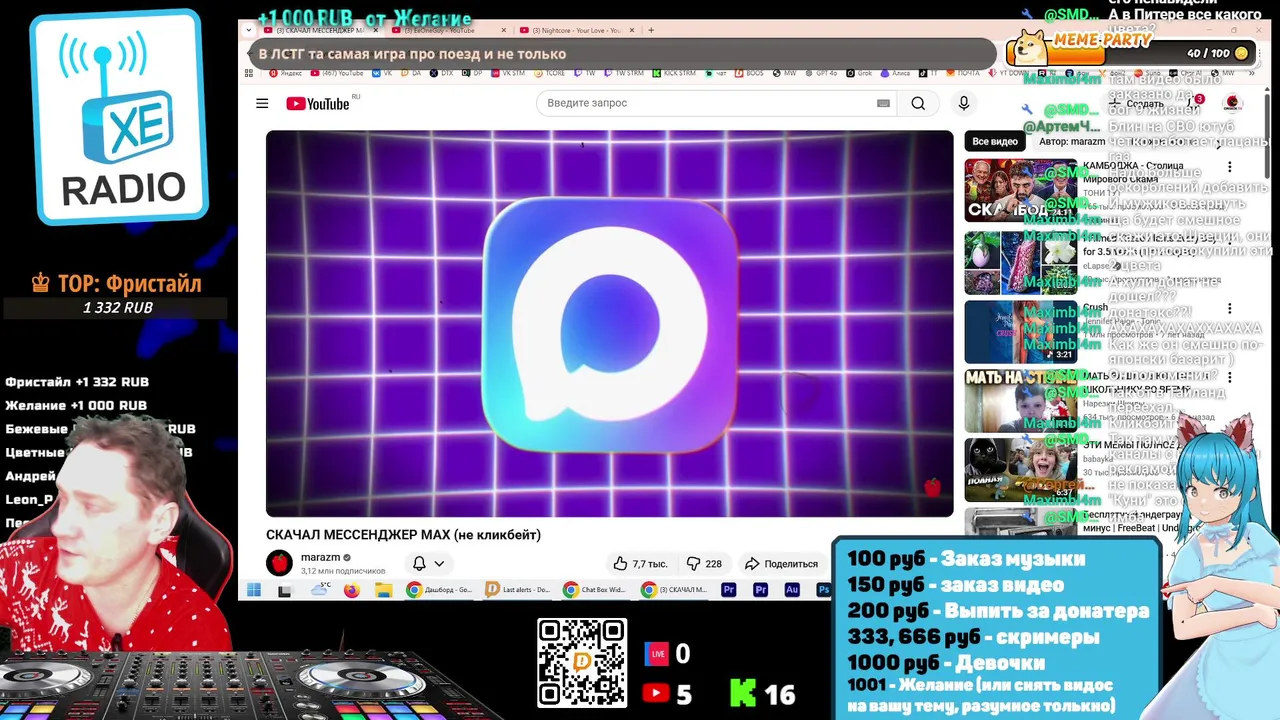Screen dimensions: 1280x720
Task: Open the Crush video thumbnail
Action: tap(1020, 332)
